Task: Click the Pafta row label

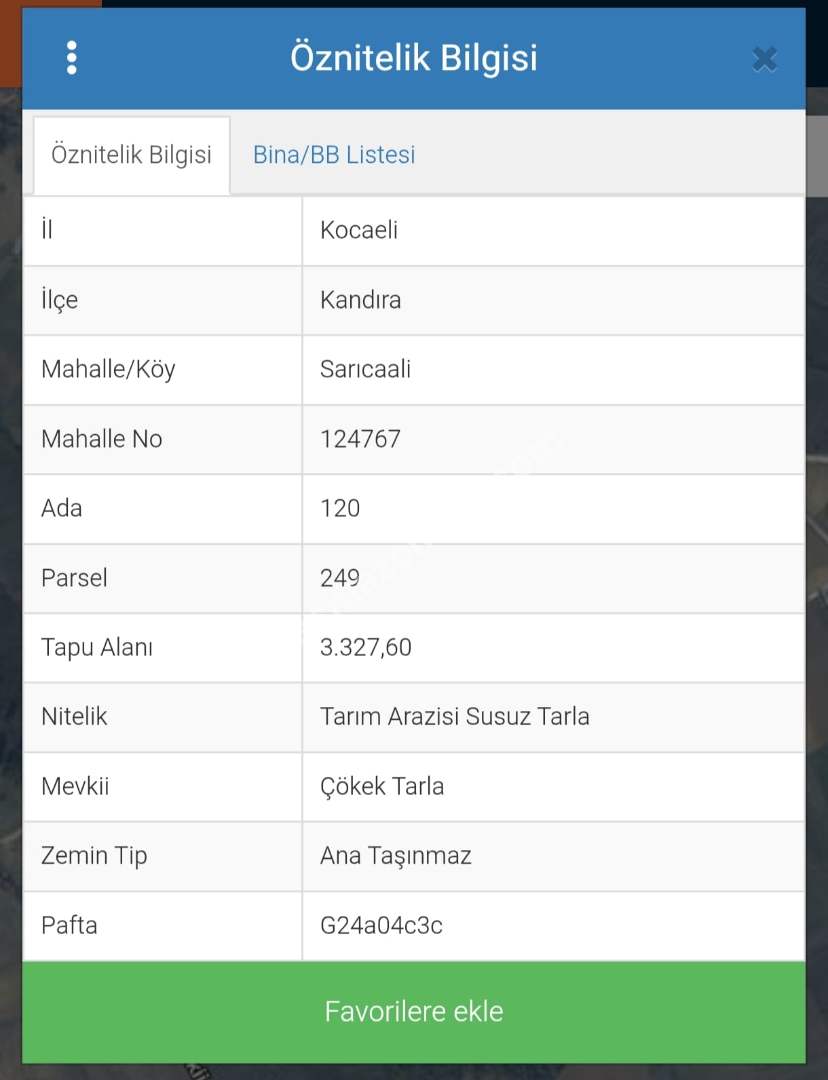Action: pyautogui.click(x=69, y=925)
